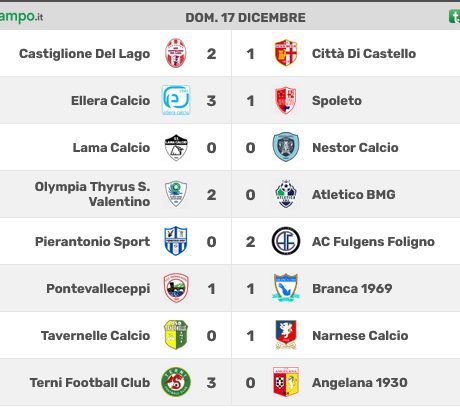Click the Castiglione Del Lago club crest
This screenshot has height=414, width=460.
point(176,53)
